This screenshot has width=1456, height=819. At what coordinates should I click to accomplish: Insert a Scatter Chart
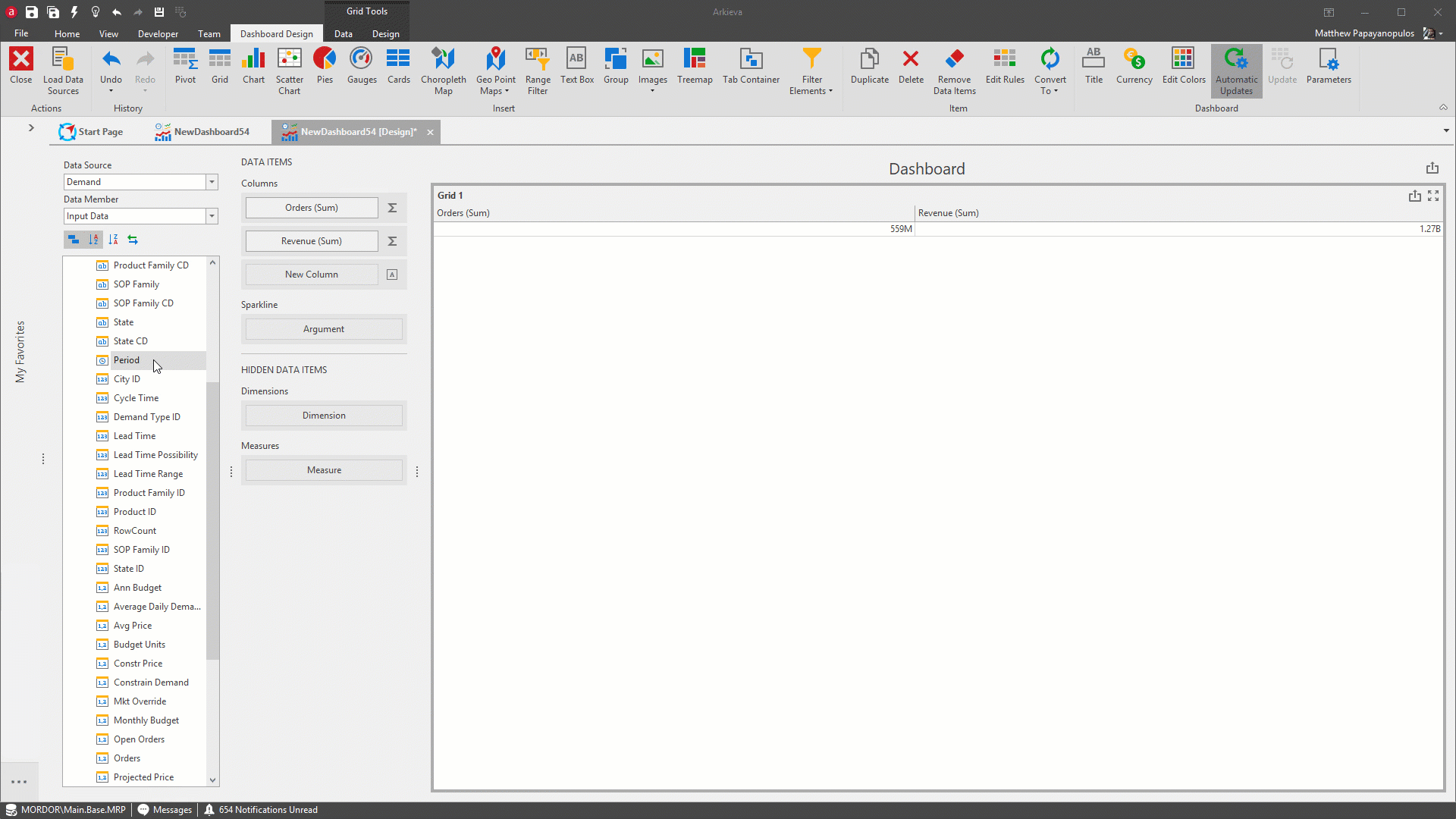pos(289,71)
